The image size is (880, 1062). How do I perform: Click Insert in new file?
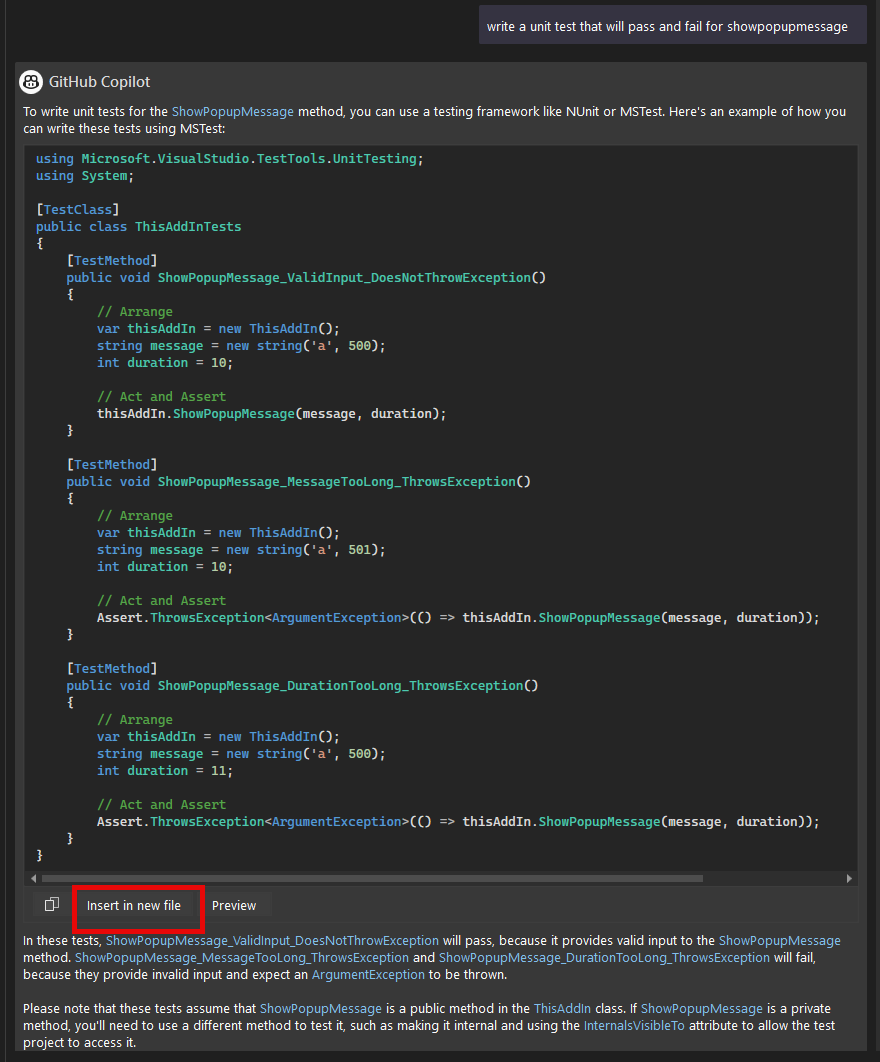[137, 904]
